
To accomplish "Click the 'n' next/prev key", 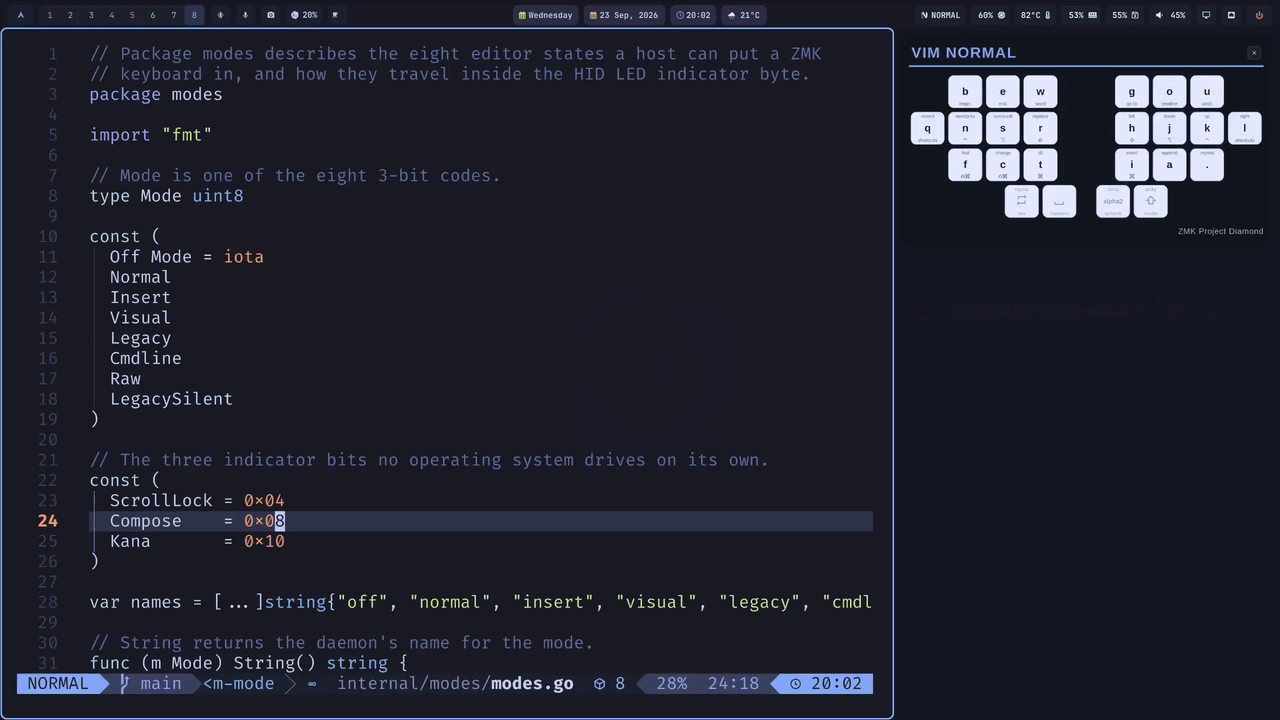I will pyautogui.click(x=965, y=128).
